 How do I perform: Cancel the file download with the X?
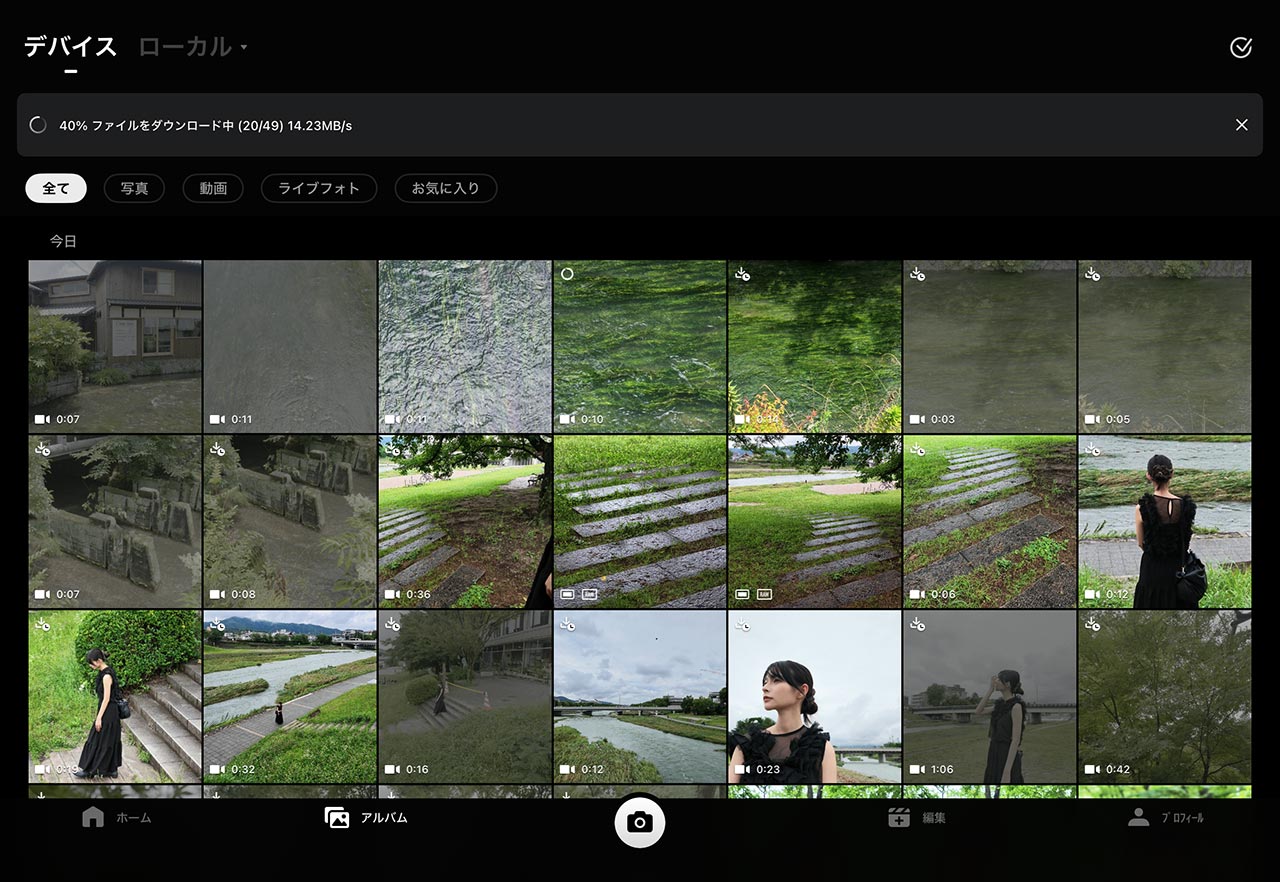tap(1241, 125)
